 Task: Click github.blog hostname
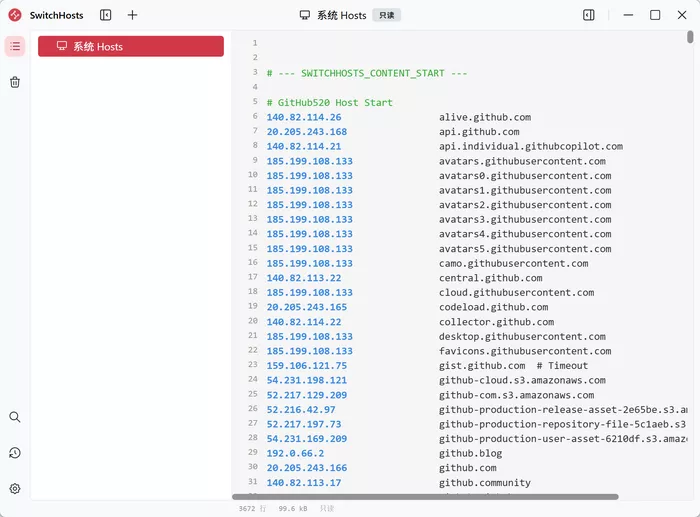pyautogui.click(x=471, y=453)
